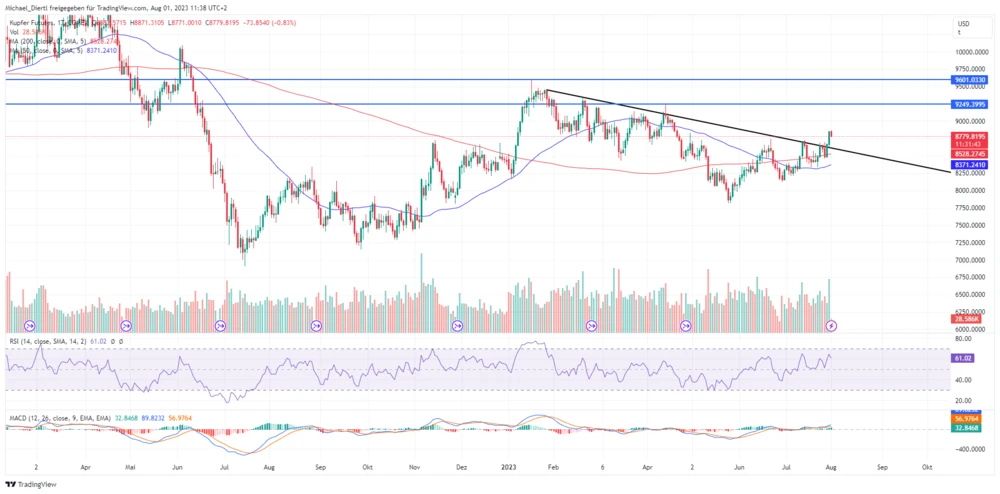Click the purple event marker near May 2023
1000x494 pixels.
pos(686,326)
